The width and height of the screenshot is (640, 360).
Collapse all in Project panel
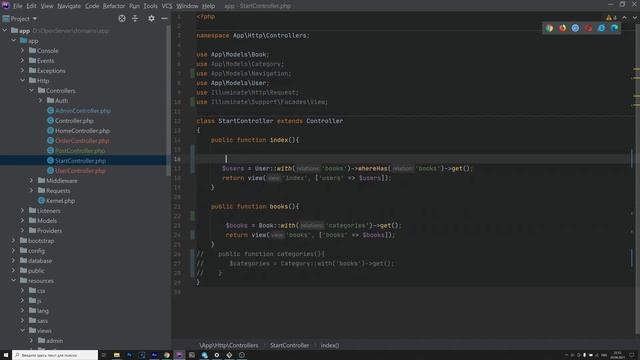[135, 18]
